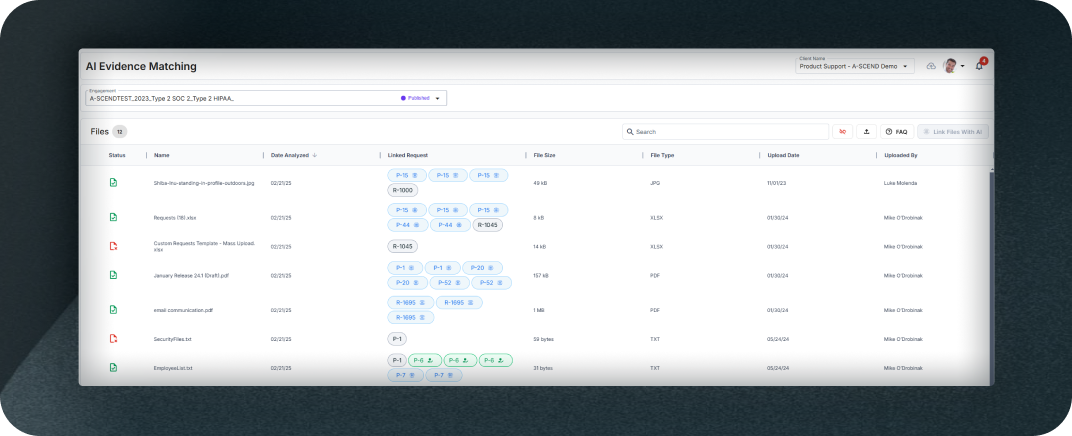This screenshot has height=436, width=1072.
Task: Click file size 31 bytes
Action: click(542, 368)
